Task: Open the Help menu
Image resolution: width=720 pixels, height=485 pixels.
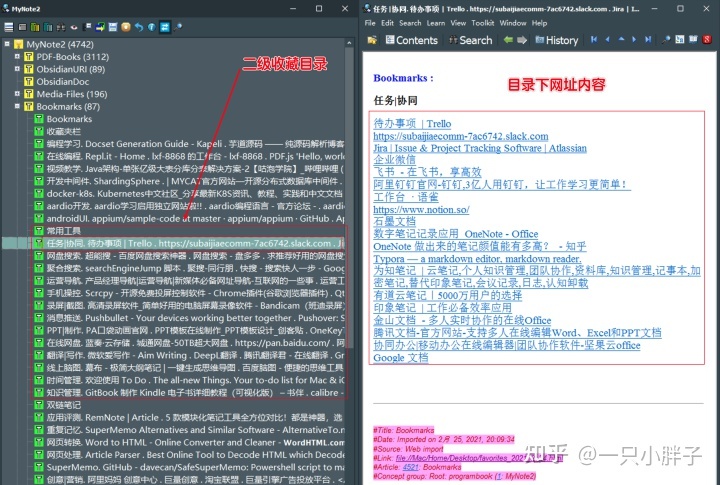Action: point(540,23)
